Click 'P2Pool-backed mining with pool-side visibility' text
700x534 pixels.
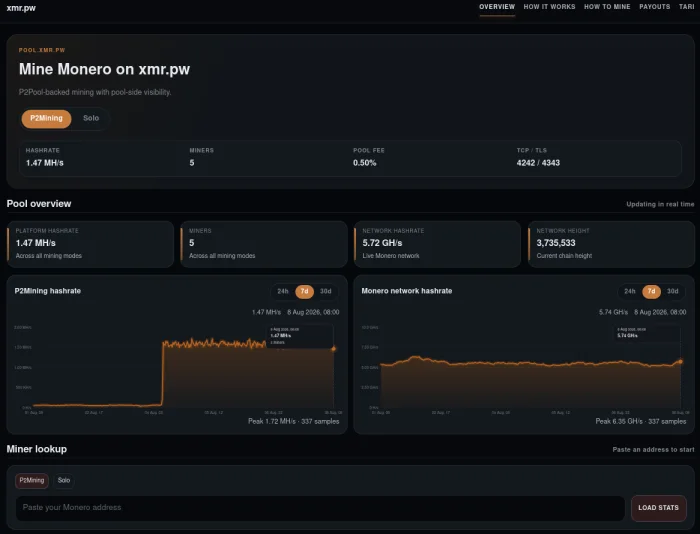click(x=95, y=92)
